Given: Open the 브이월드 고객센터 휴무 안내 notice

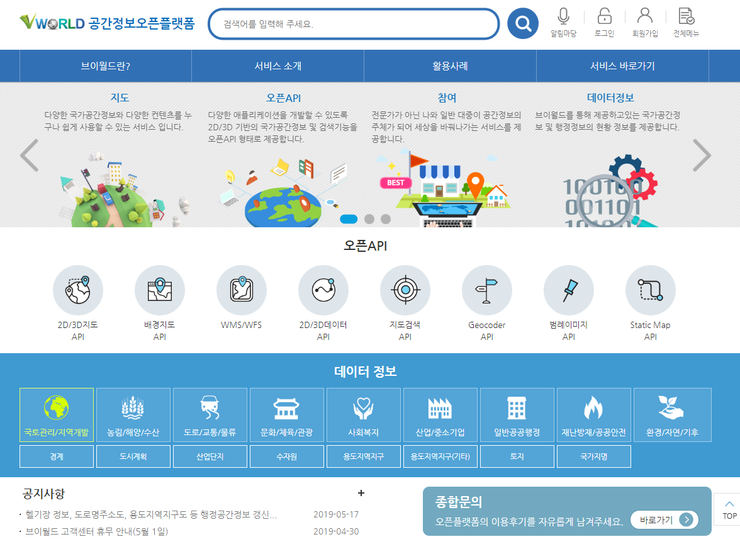Looking at the screenshot, I should click(96, 532).
